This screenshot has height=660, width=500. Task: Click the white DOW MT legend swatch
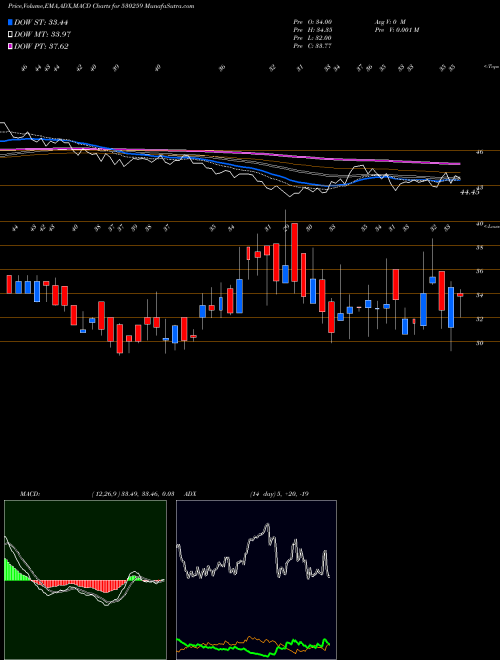[x=10, y=35]
